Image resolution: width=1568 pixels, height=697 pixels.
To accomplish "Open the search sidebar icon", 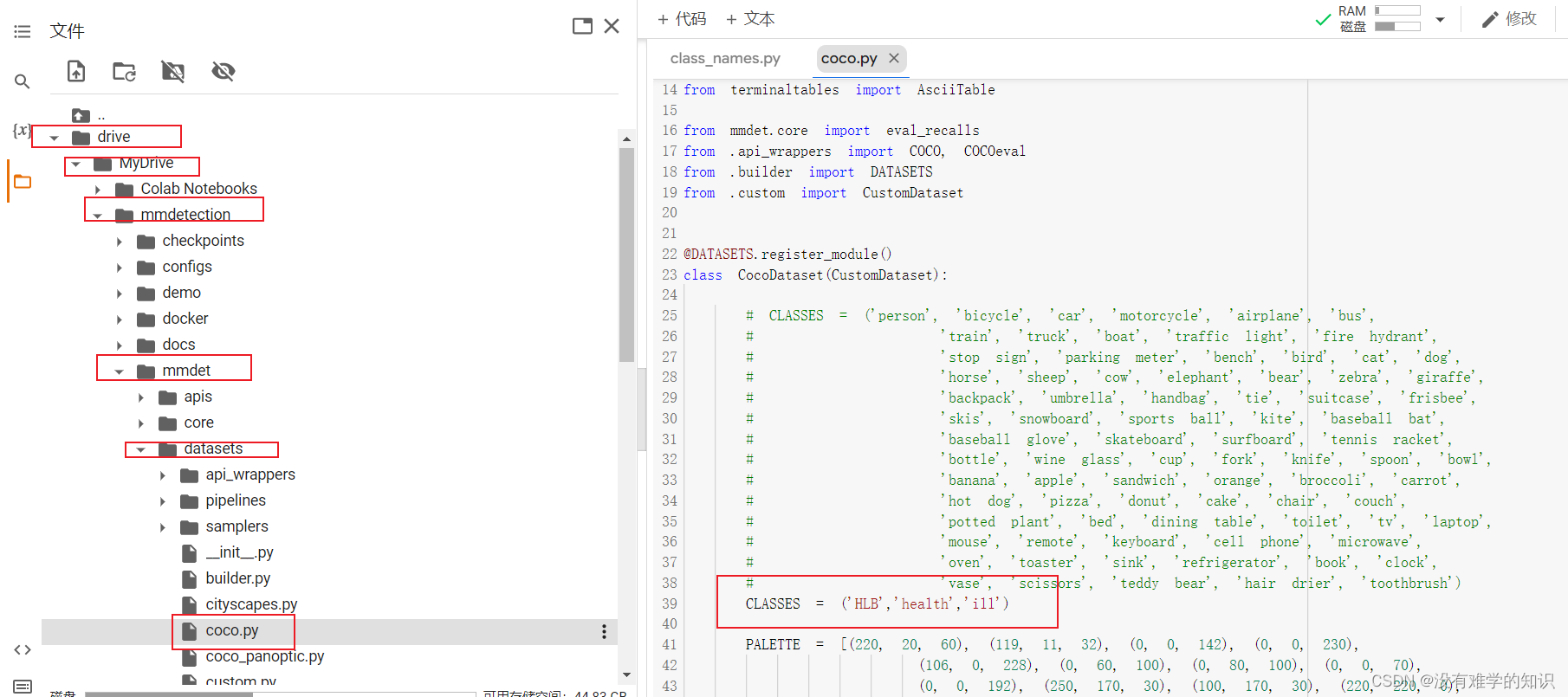I will 23,81.
